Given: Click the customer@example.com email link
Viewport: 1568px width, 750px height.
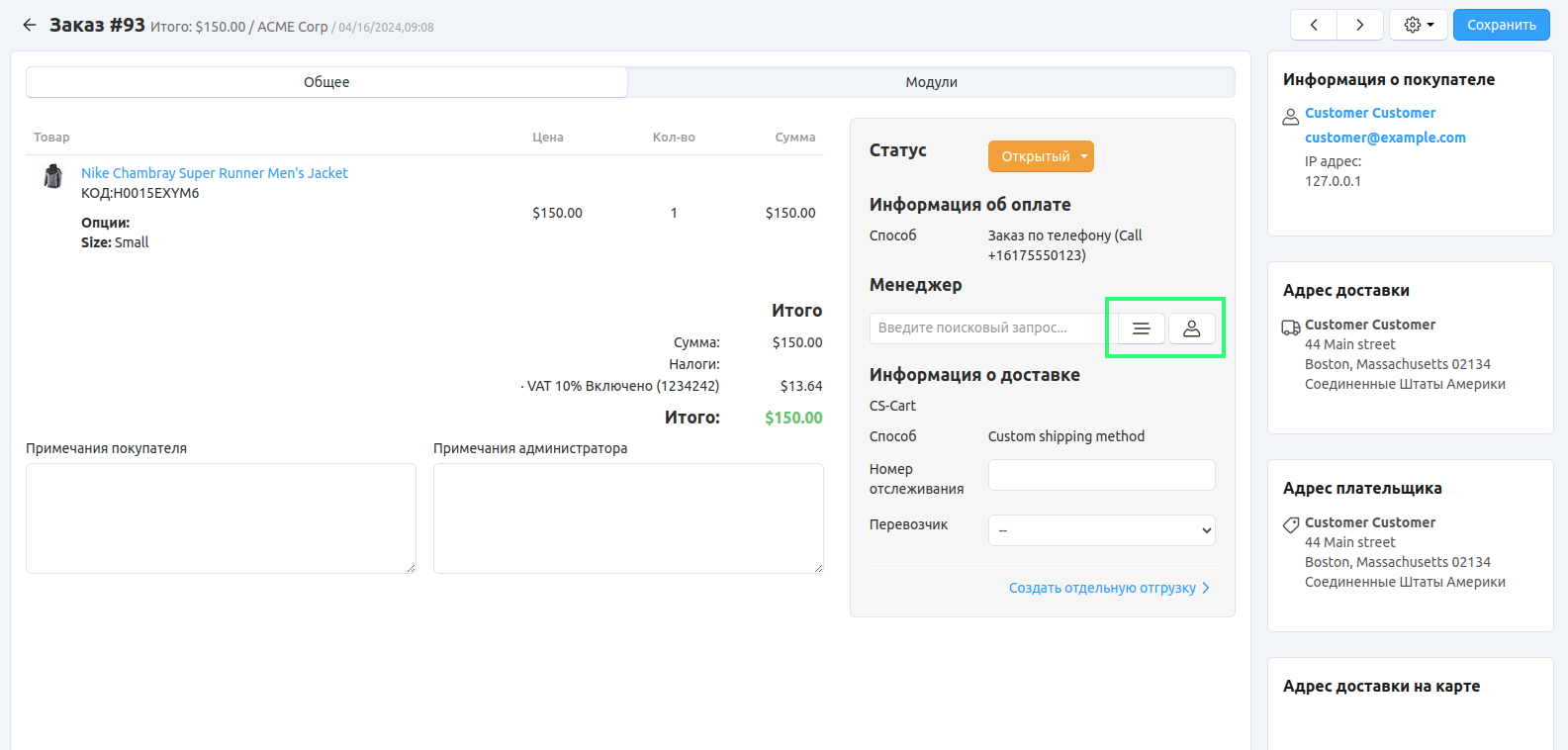Looking at the screenshot, I should 1385,138.
